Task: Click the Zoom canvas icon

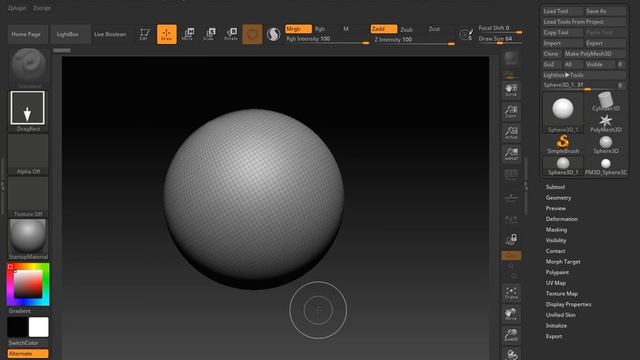Action: (x=511, y=111)
